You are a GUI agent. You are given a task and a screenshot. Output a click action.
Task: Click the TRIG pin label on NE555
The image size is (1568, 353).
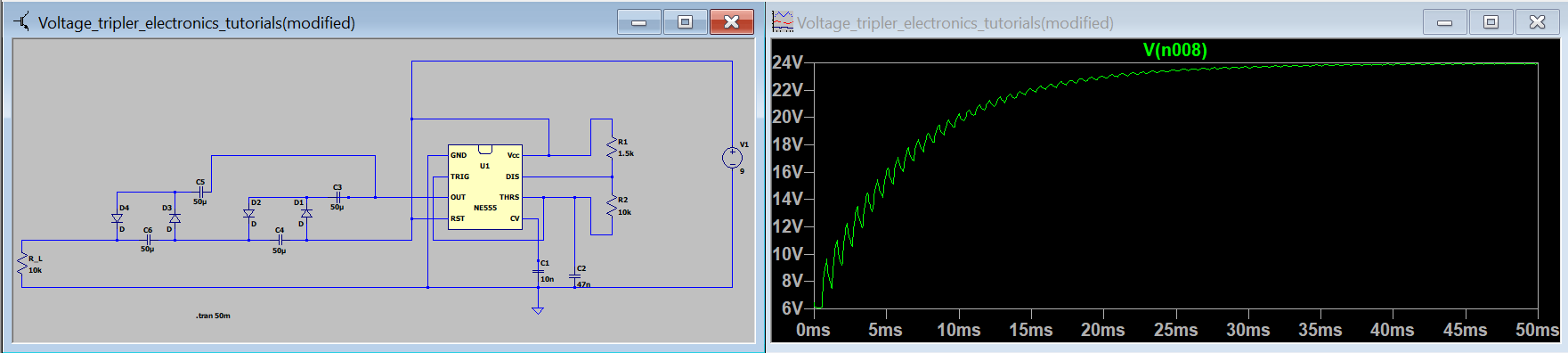click(459, 176)
